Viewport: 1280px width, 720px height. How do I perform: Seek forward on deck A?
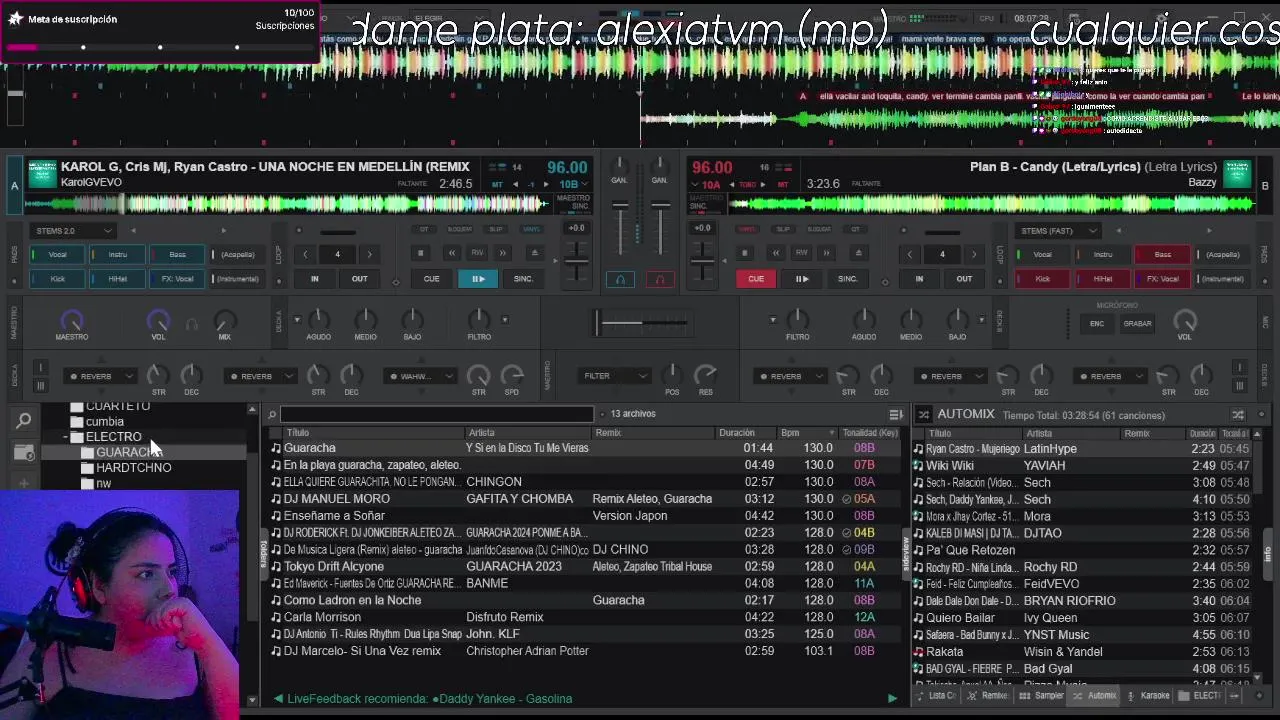(x=503, y=253)
